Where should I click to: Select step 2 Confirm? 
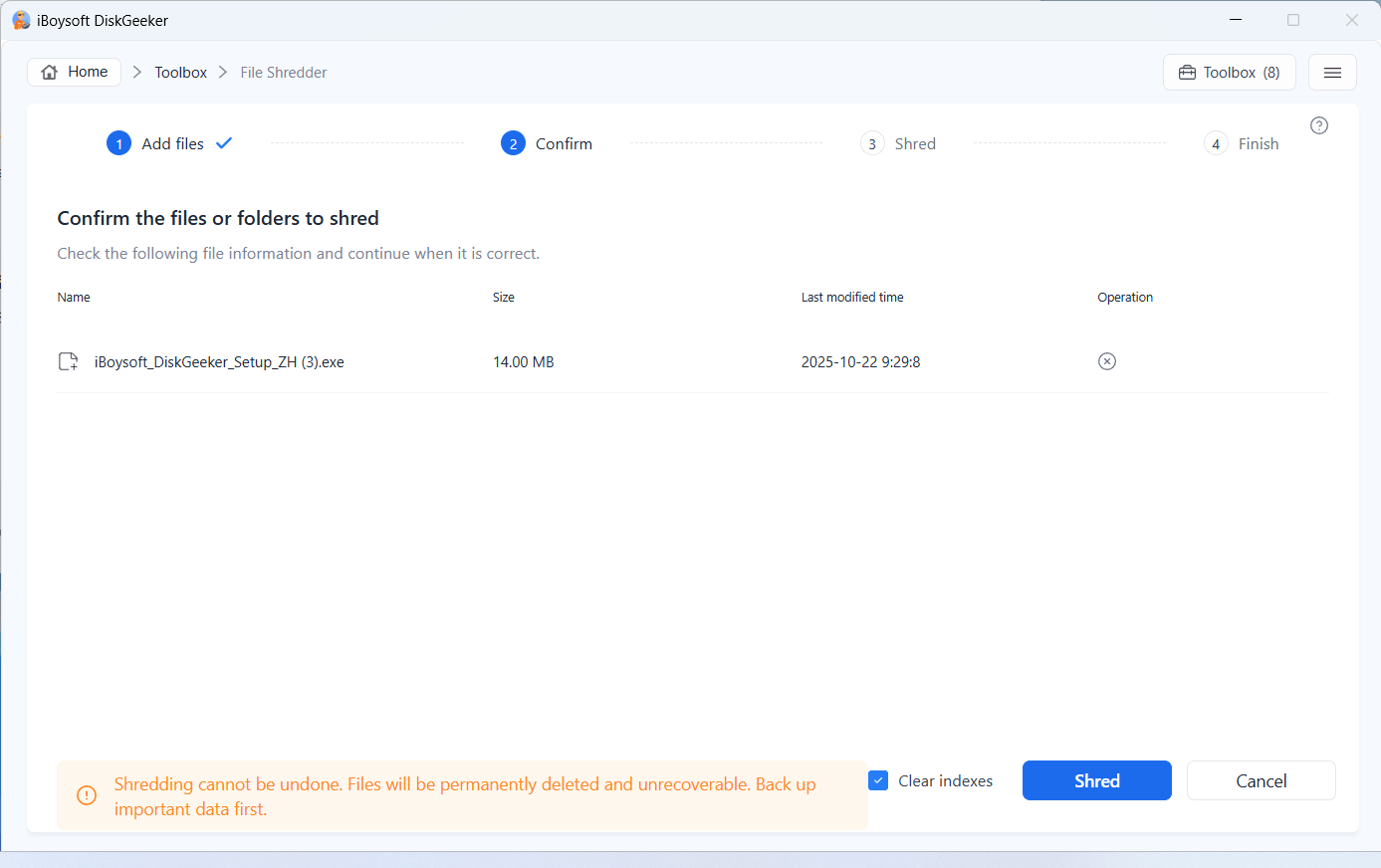click(547, 143)
